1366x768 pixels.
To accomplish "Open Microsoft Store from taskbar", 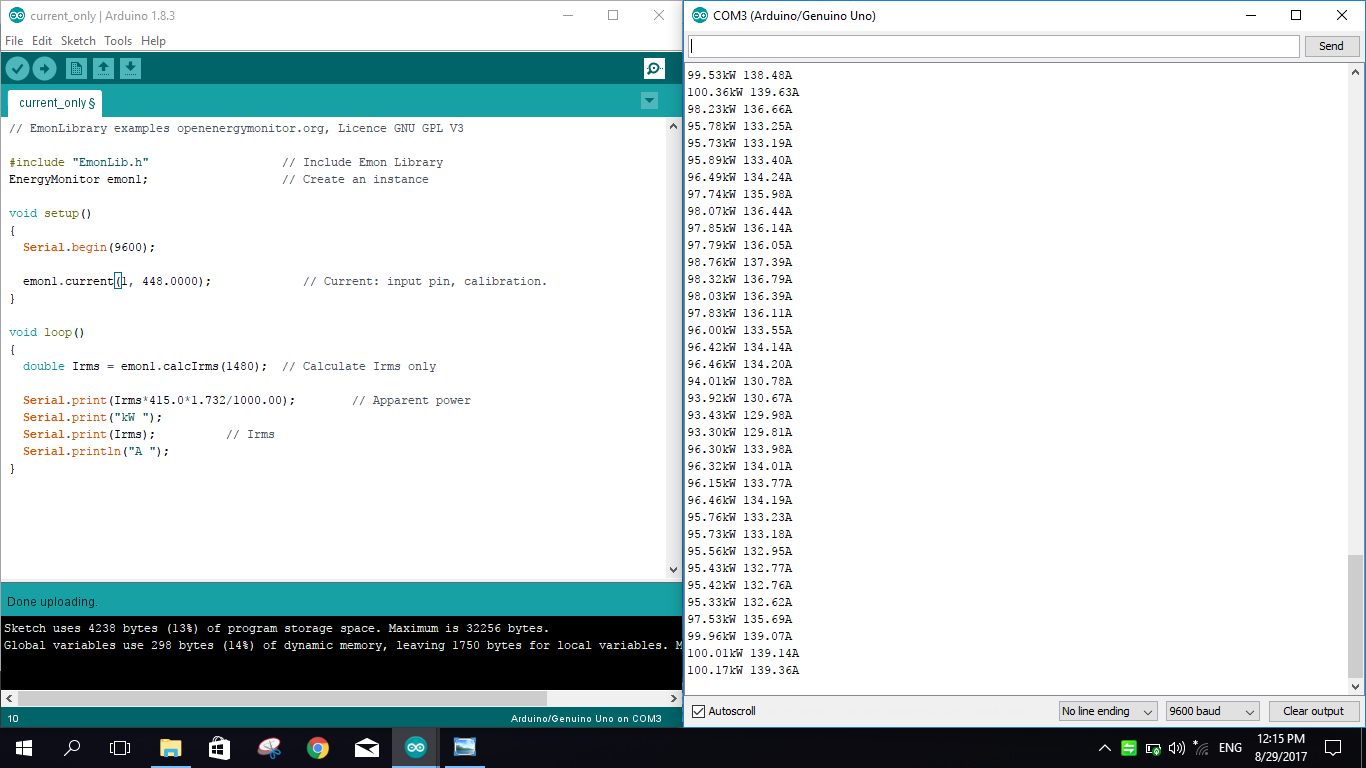I will pyautogui.click(x=220, y=747).
